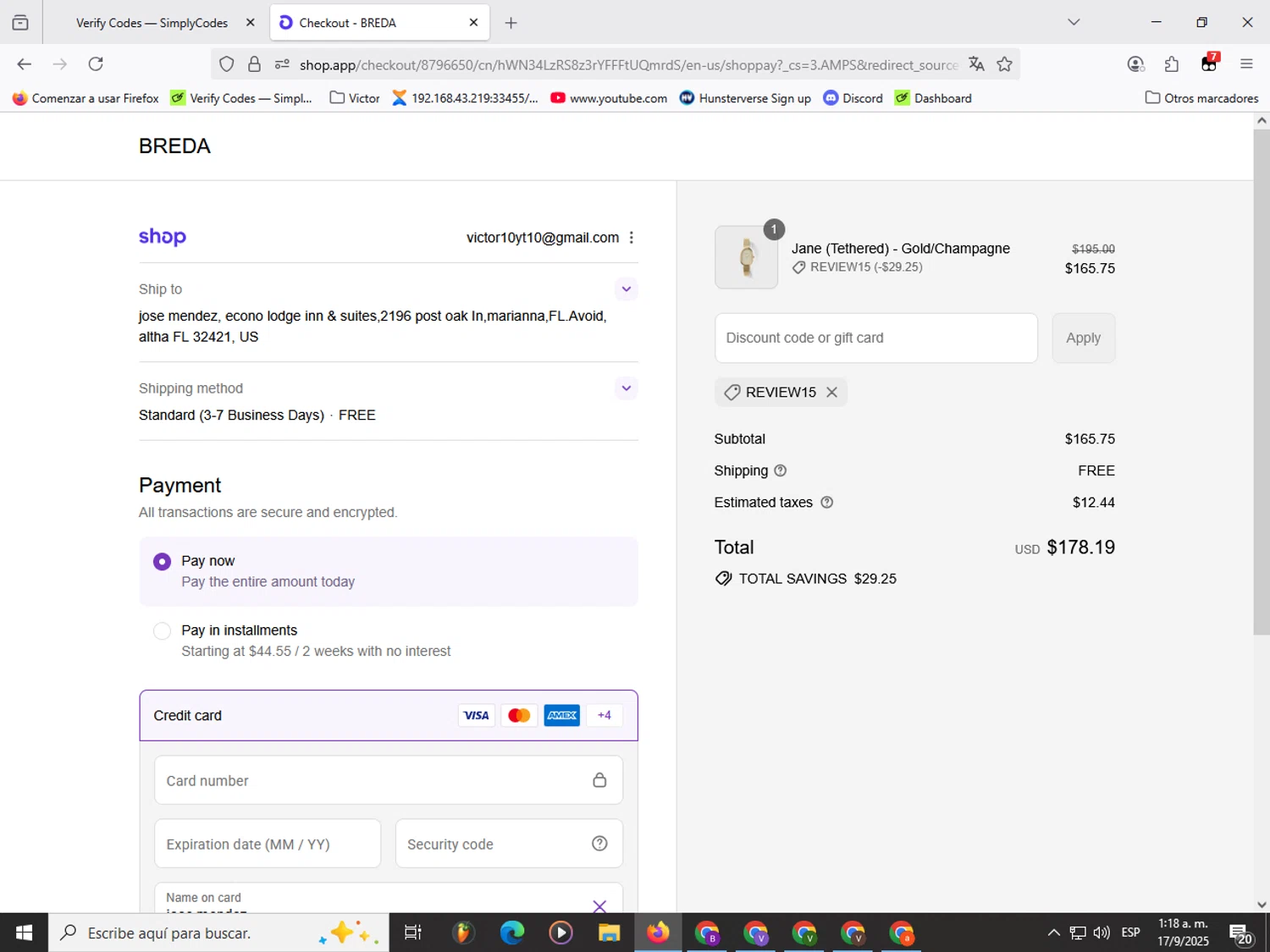Click the Windows taskbar search box

click(218, 933)
